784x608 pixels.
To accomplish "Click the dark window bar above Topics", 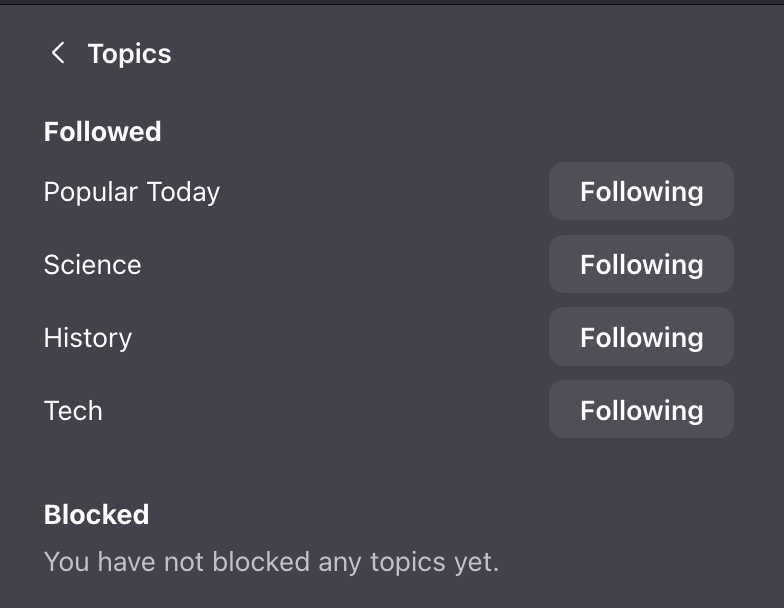I will click(392, 3).
